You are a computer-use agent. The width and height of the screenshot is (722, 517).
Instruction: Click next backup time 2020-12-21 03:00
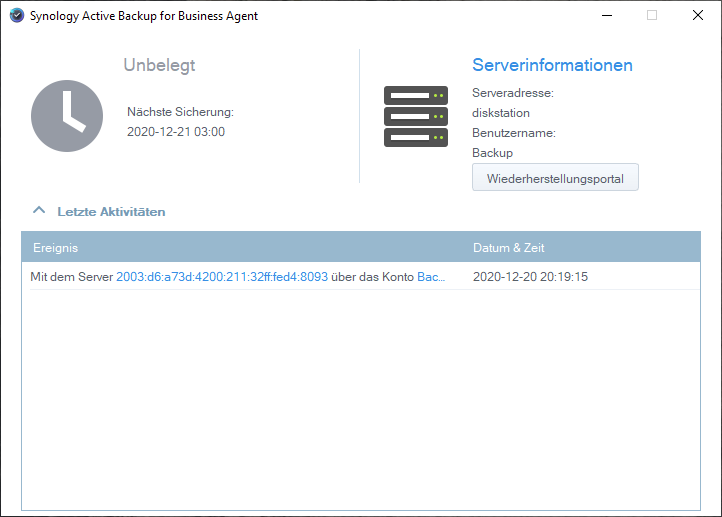pos(176,132)
